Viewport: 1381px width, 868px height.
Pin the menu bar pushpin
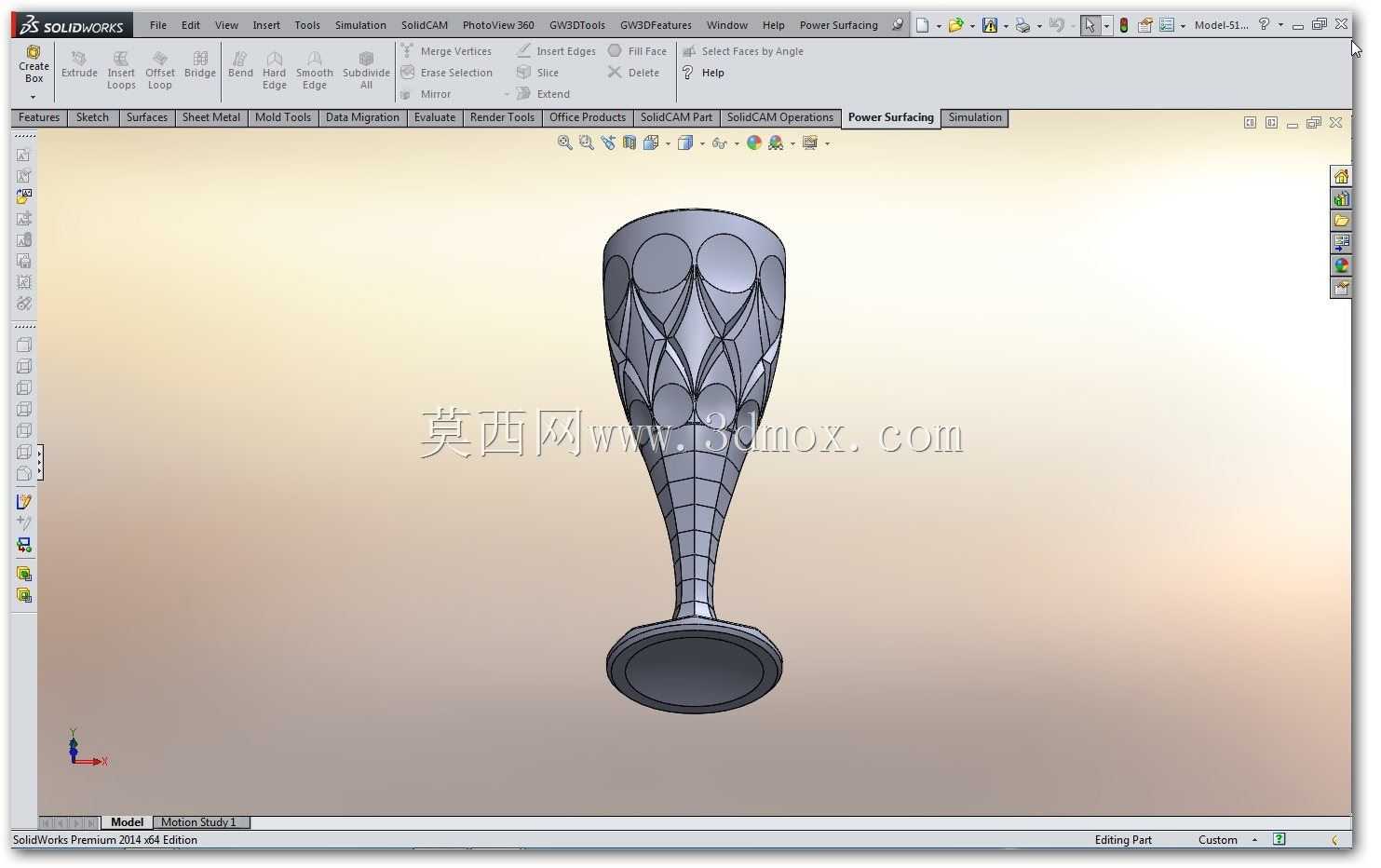point(898,25)
